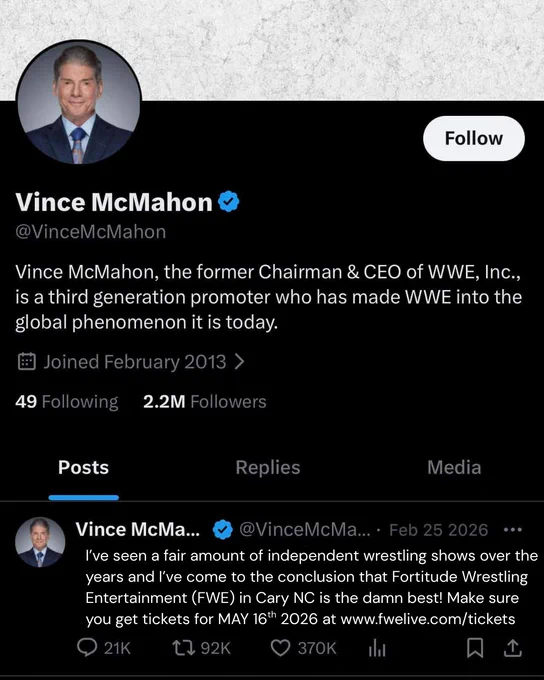Screen dimensions: 544x680
Task: Switch to the Media tab
Action: coord(454,467)
